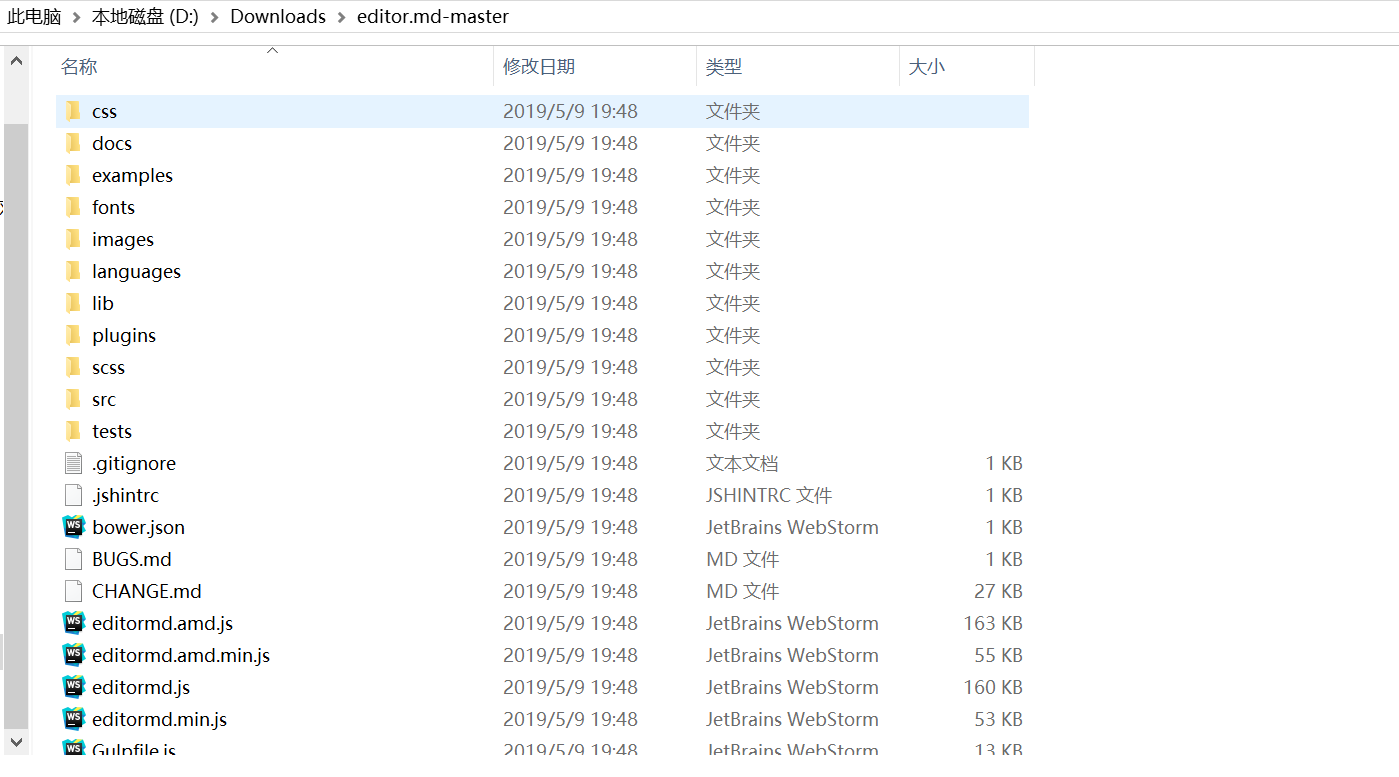Click the 160 KB size of editormd.js
The height and width of the screenshot is (777, 1399).
point(993,687)
